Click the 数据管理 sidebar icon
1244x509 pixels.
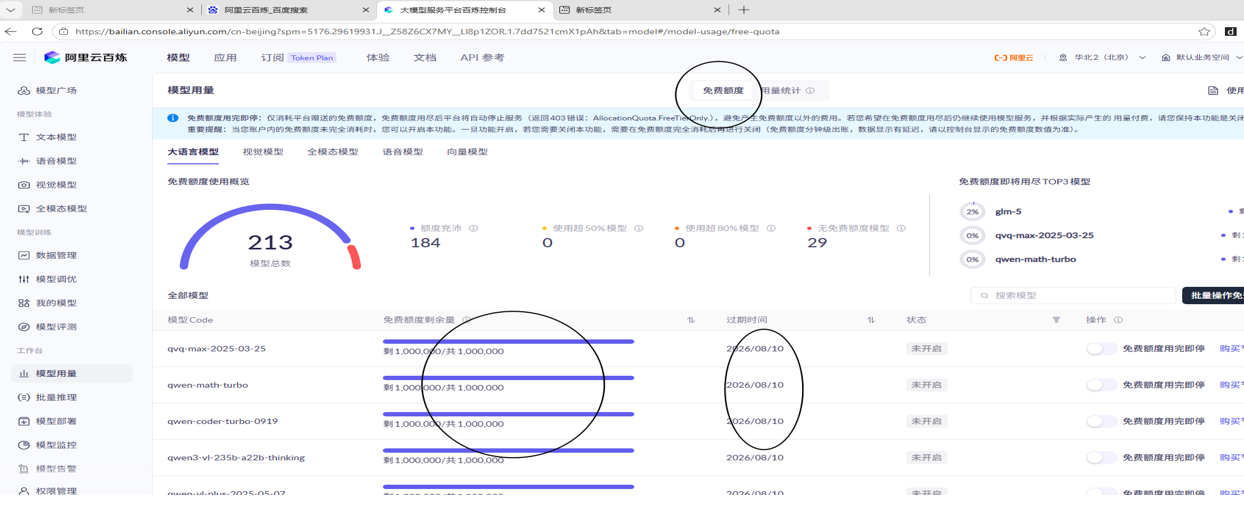[x=24, y=255]
